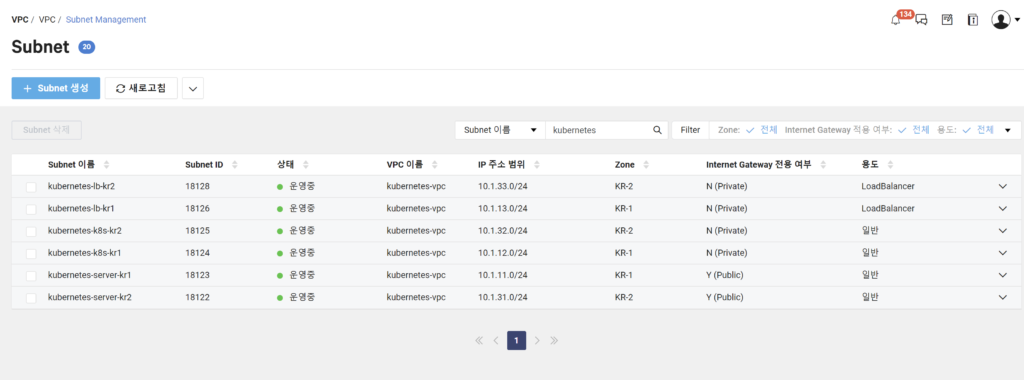Expand kubernetes-server-kr2 row details
The image size is (1024, 380).
pos(1003,298)
